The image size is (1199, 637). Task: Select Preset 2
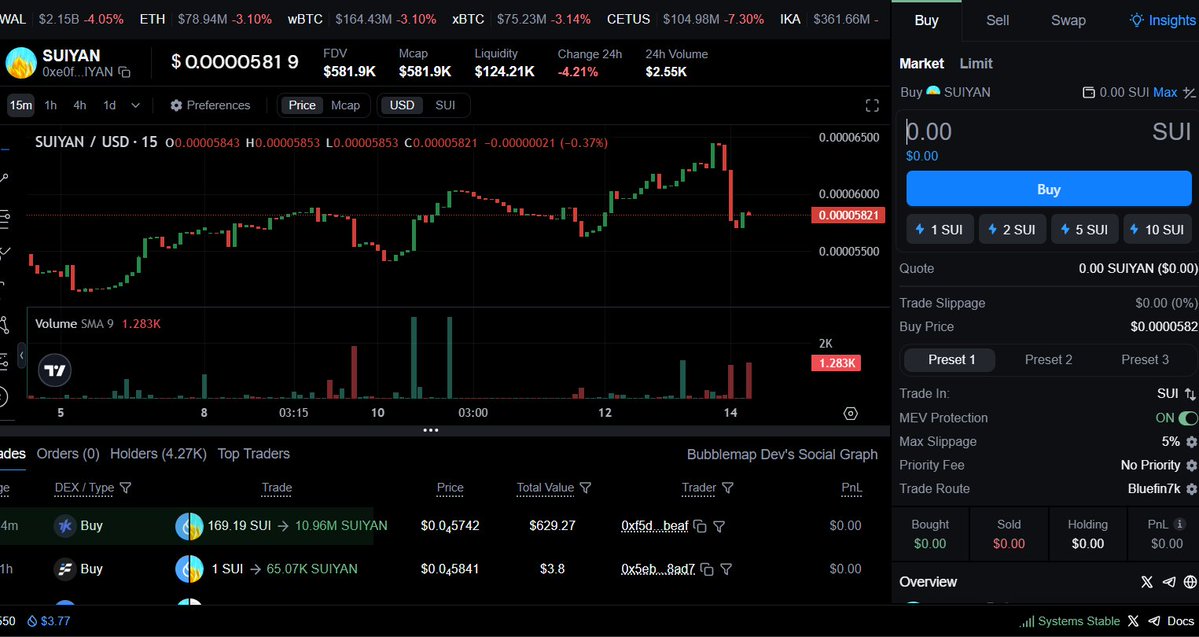(1048, 360)
